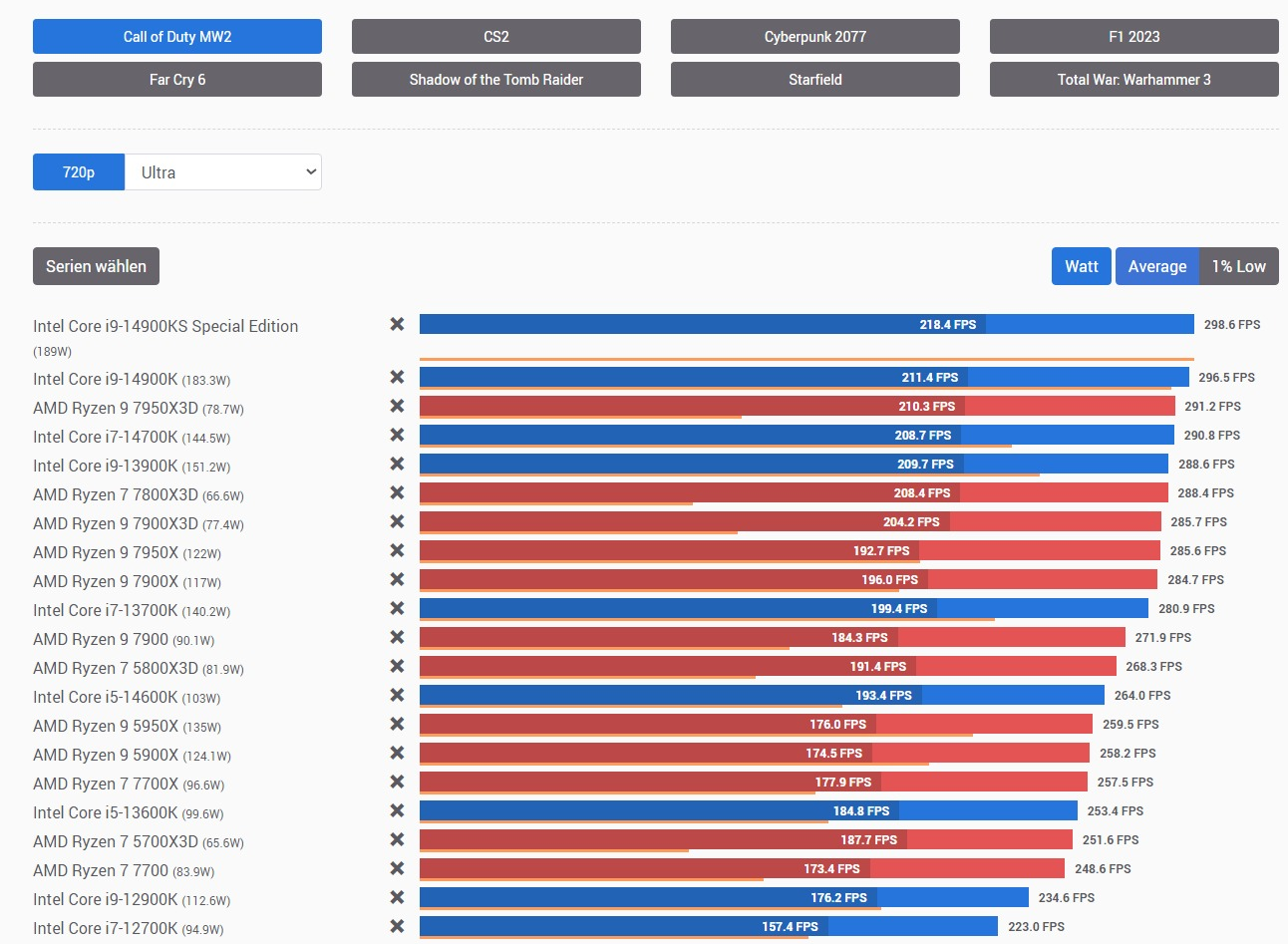This screenshot has height=944, width=1288.
Task: Remove AMD Ryzen 7 7800X3D from chart
Action: [397, 492]
